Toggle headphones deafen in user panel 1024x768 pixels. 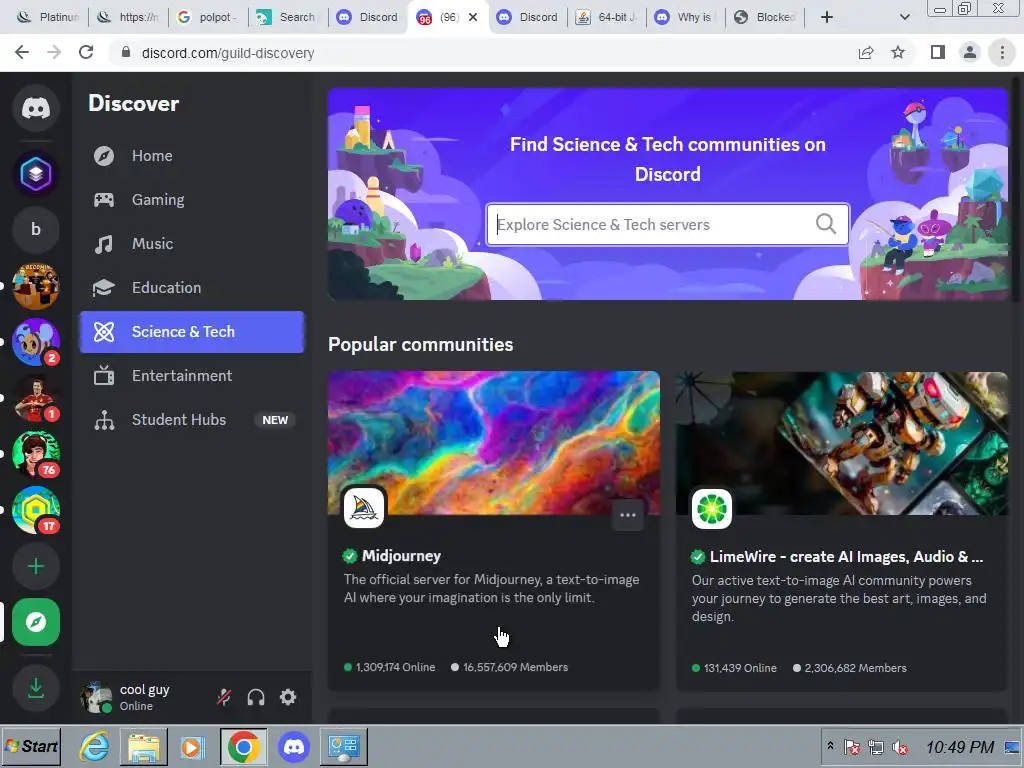coord(256,697)
